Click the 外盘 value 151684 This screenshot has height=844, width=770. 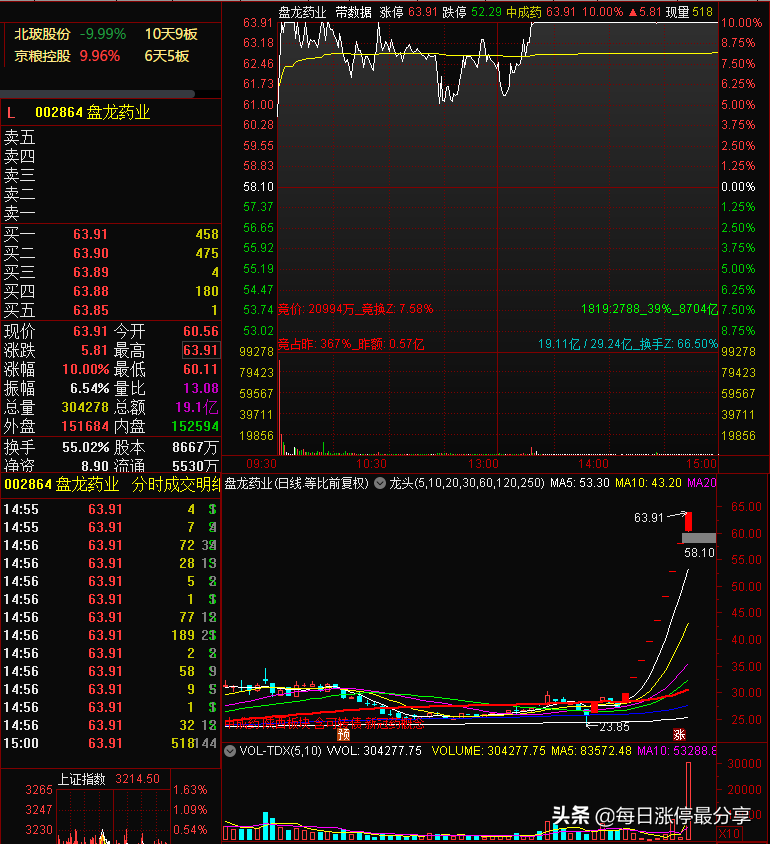85,426
